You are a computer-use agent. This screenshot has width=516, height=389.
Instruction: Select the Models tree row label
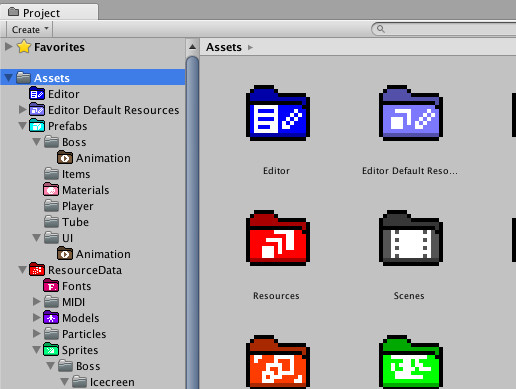81,318
